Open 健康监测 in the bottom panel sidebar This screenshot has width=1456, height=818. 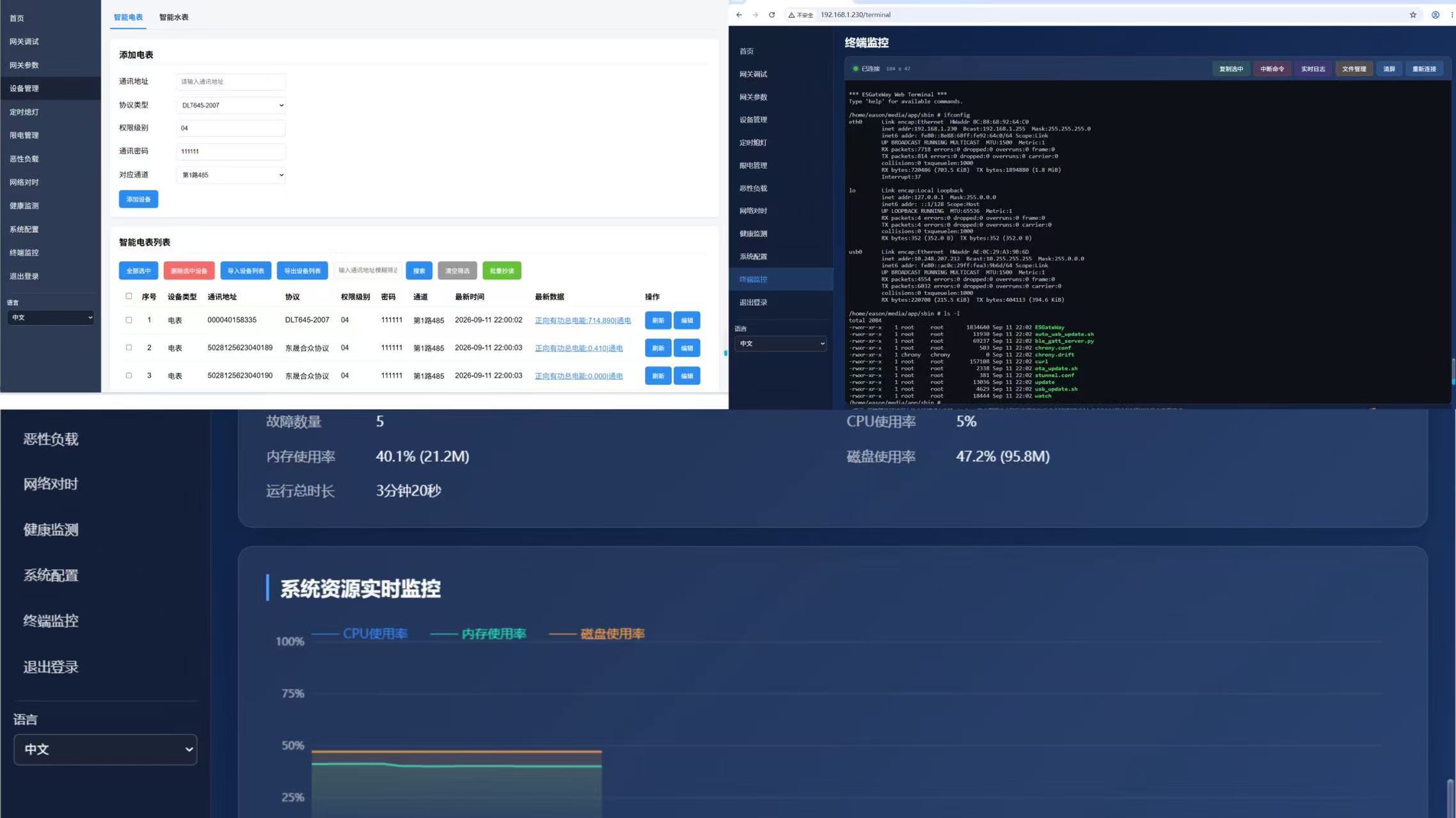pyautogui.click(x=51, y=530)
